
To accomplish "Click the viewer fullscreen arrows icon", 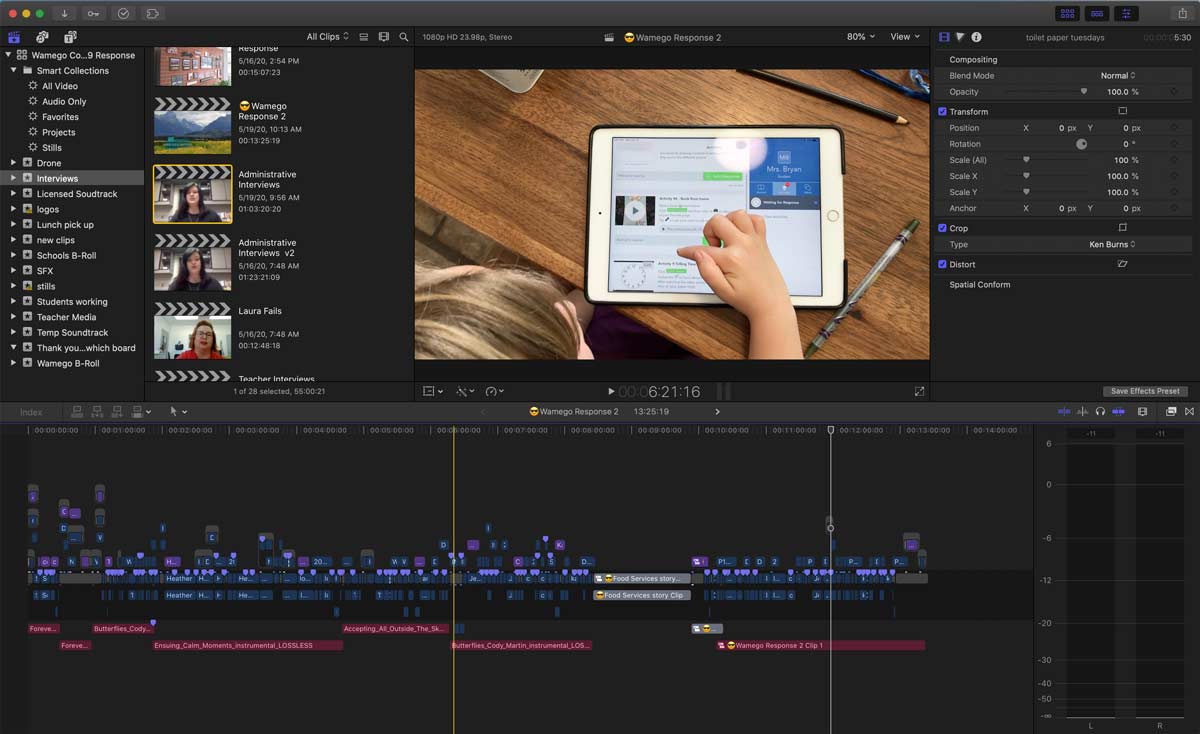I will [x=919, y=391].
